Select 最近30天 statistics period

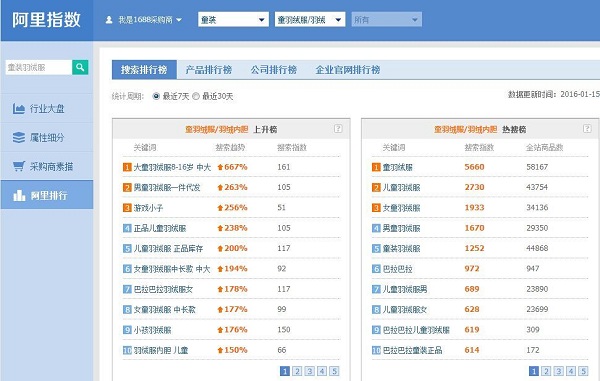[x=196, y=96]
